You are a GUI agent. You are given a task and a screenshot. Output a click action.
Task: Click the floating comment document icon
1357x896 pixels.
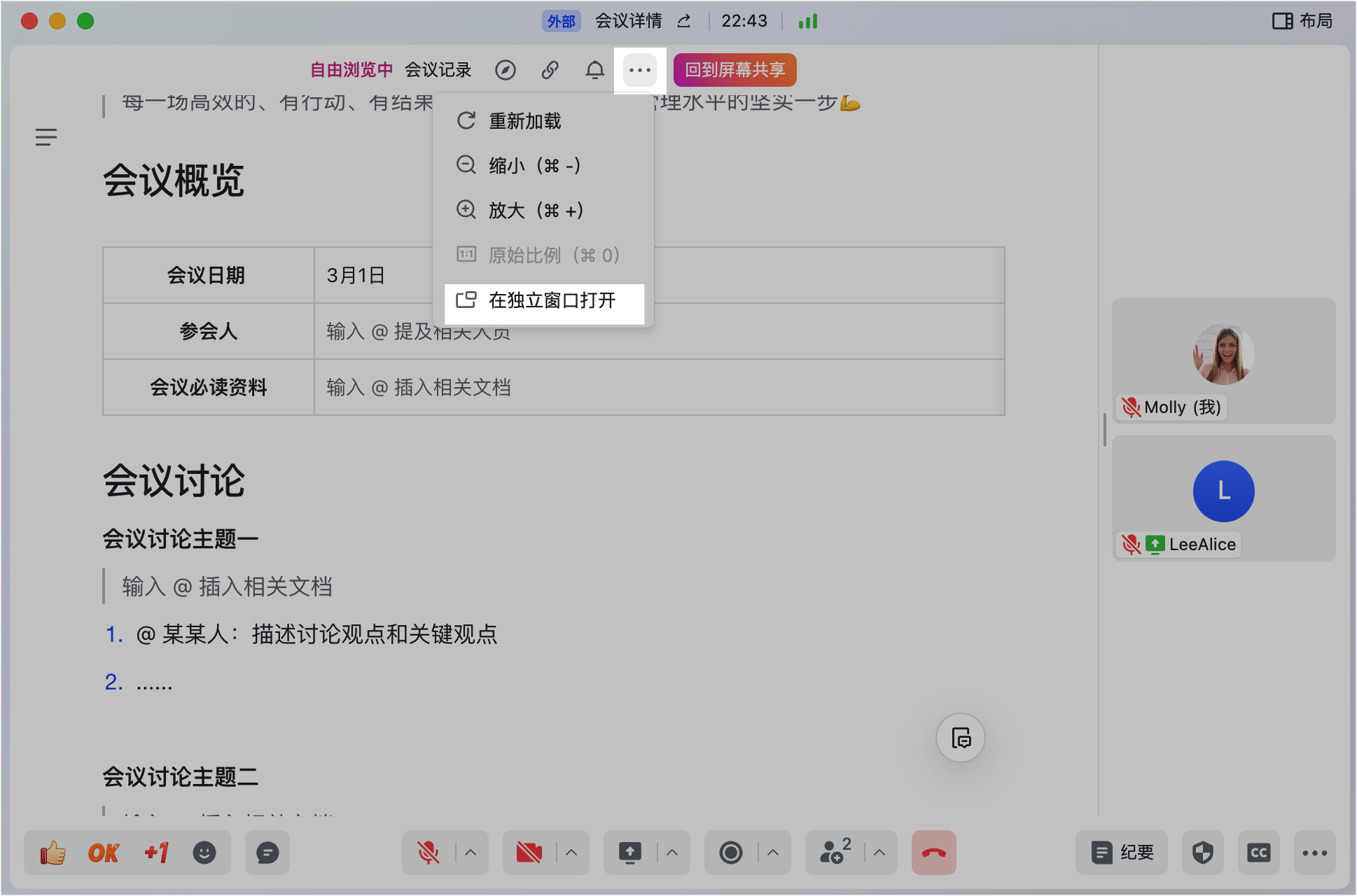click(960, 738)
